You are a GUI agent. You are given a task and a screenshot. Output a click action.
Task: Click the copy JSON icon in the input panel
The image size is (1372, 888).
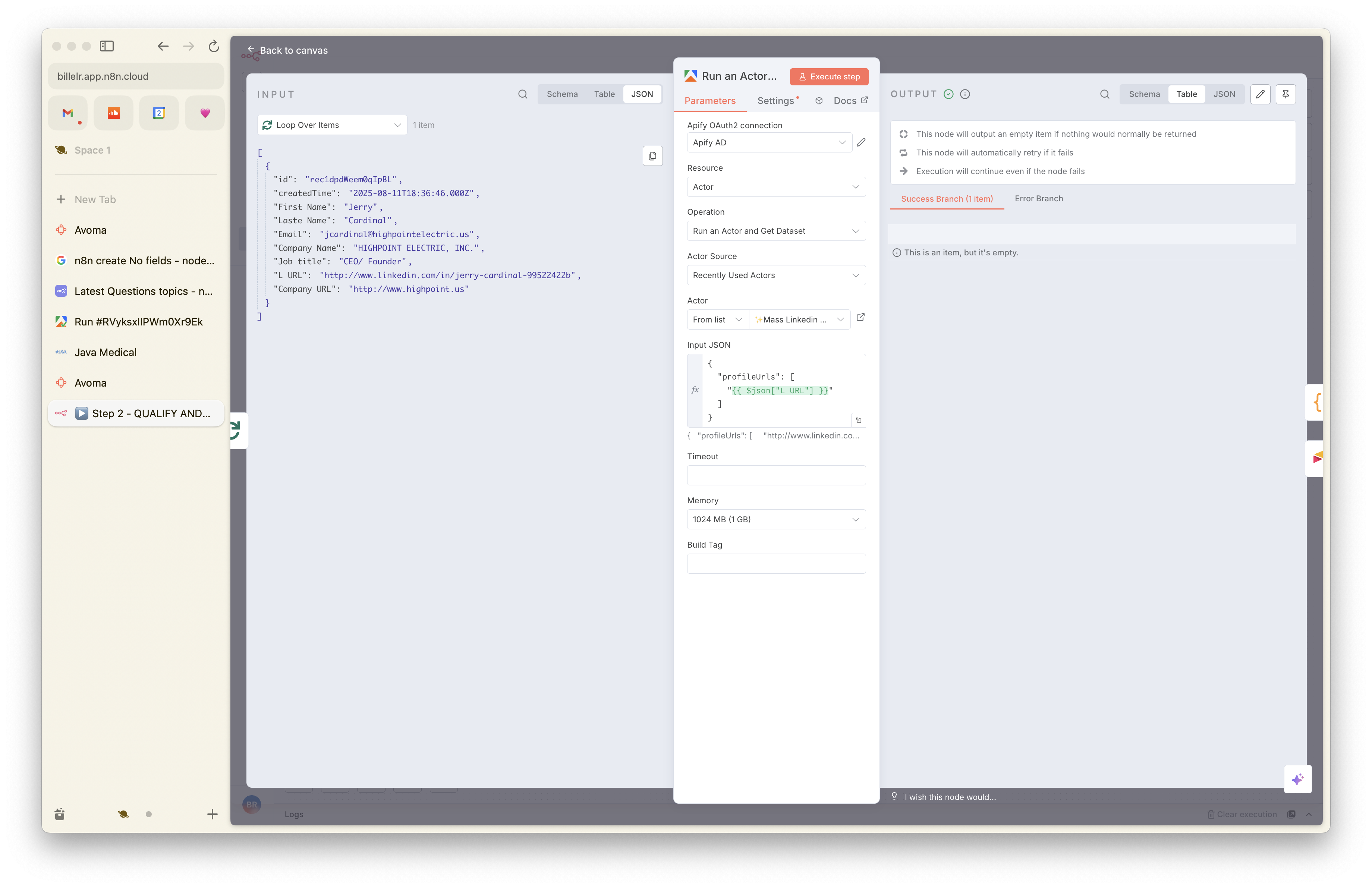(x=652, y=155)
